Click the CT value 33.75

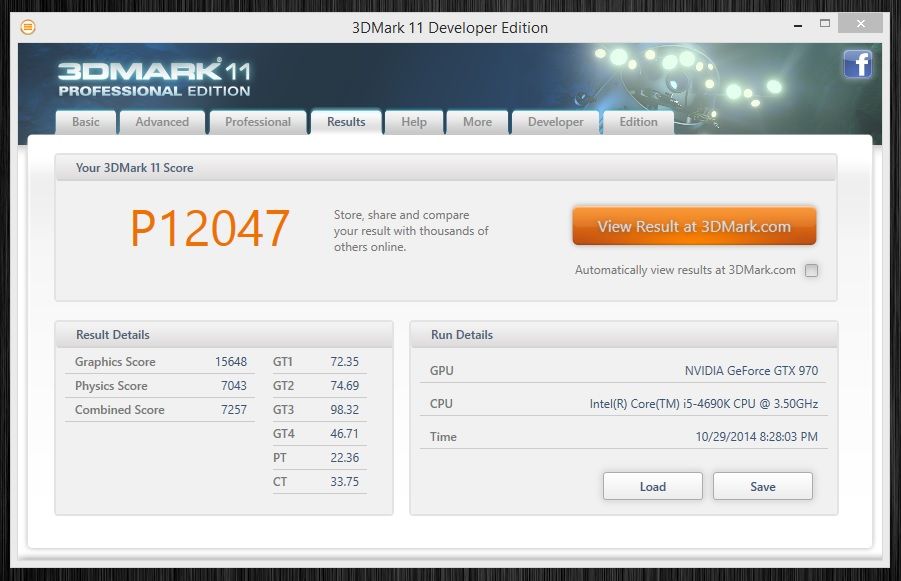click(x=344, y=482)
